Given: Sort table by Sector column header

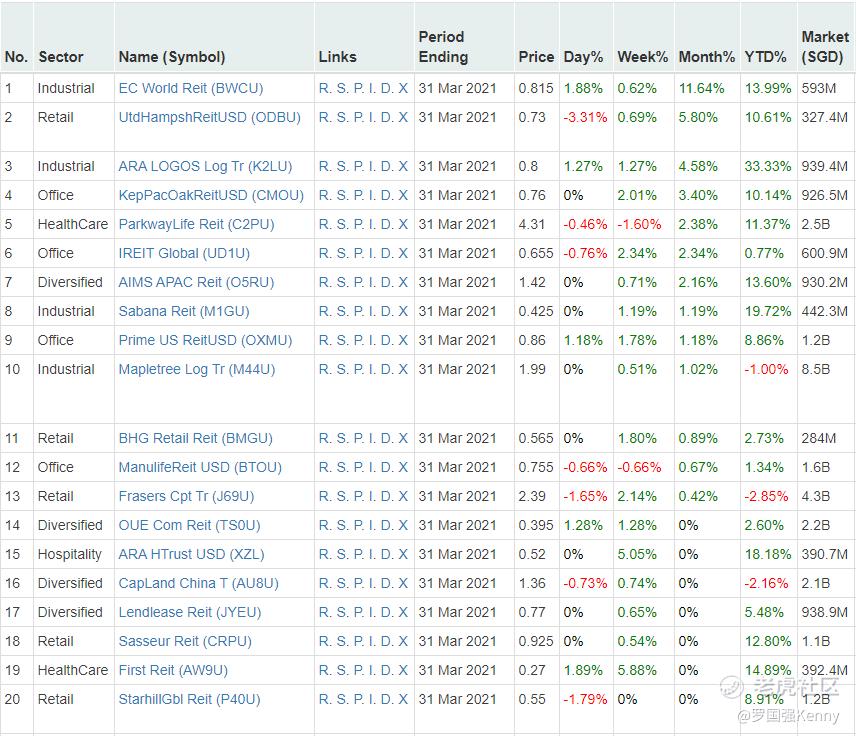Looking at the screenshot, I should pos(61,57).
